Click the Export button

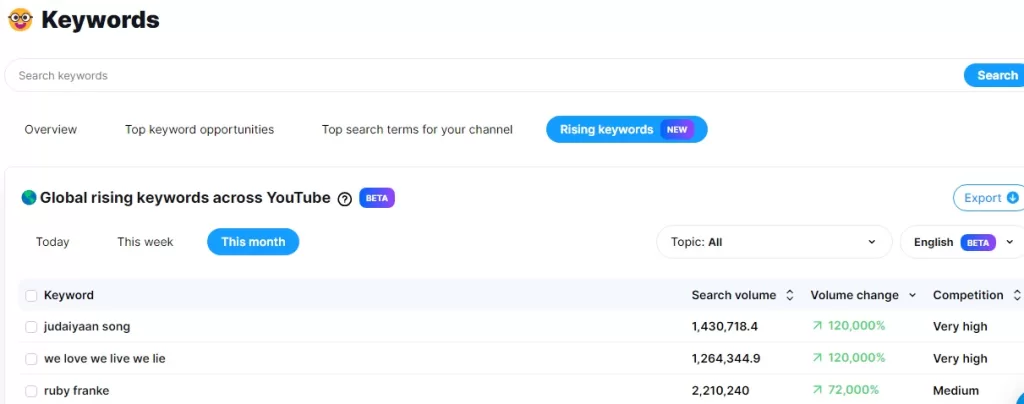pyautogui.click(x=988, y=198)
